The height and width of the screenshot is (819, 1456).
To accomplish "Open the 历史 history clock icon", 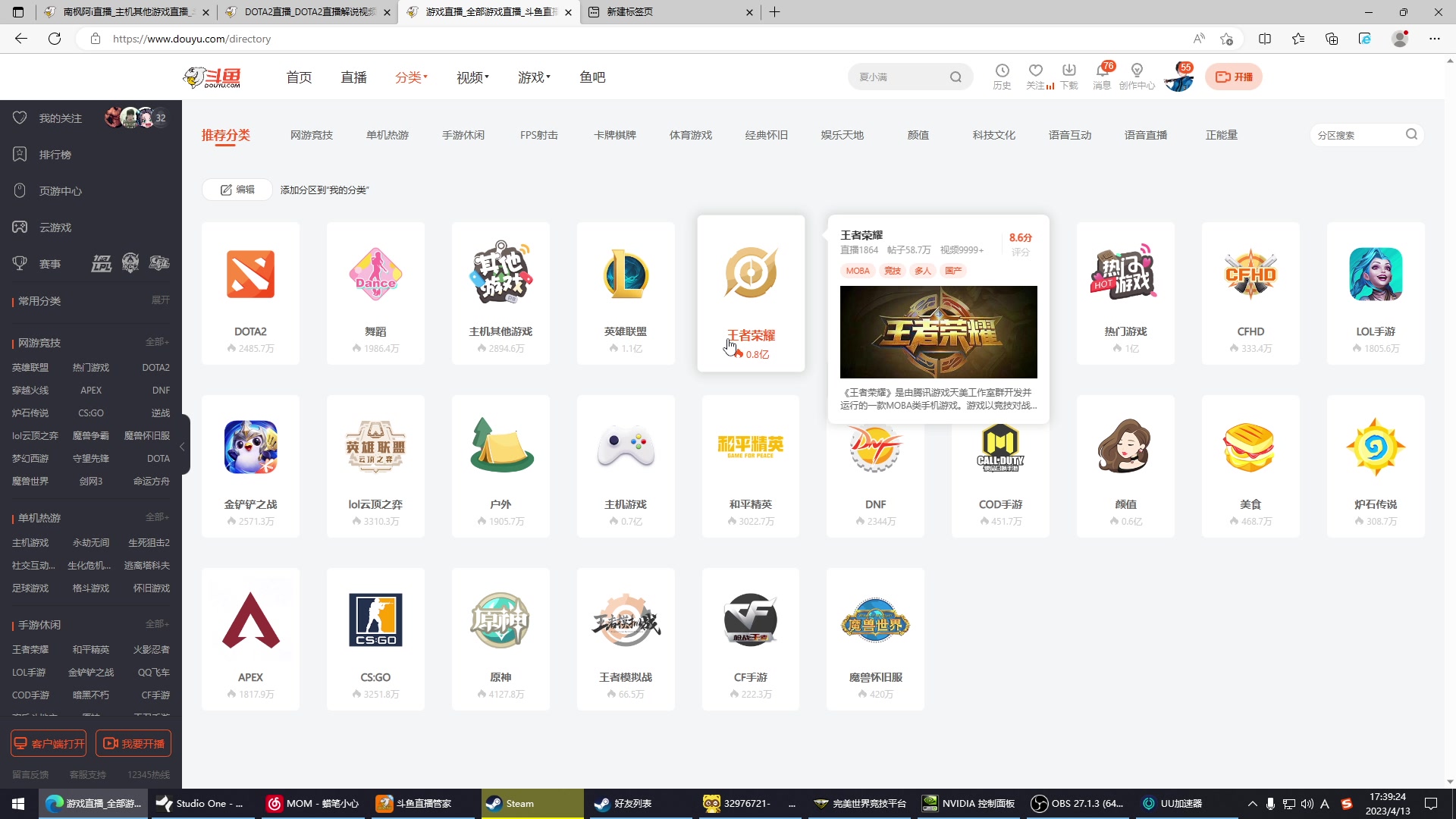I will click(x=1002, y=71).
